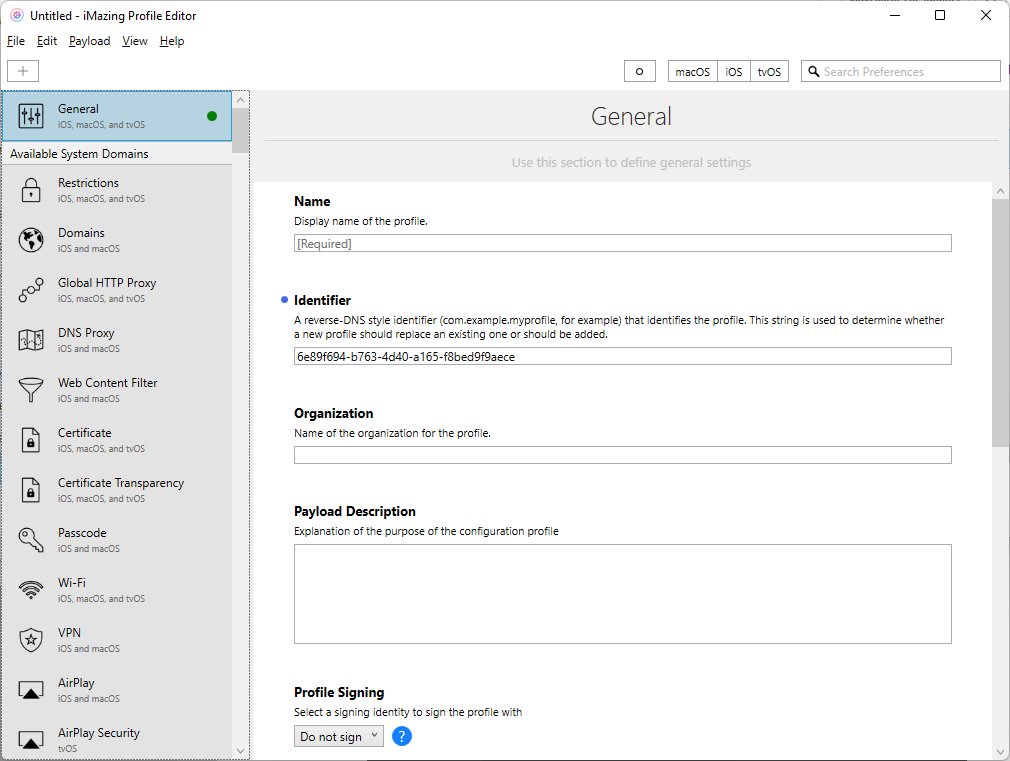Click the search magnifier icon
Screen dimensions: 1010x761
(x=814, y=72)
